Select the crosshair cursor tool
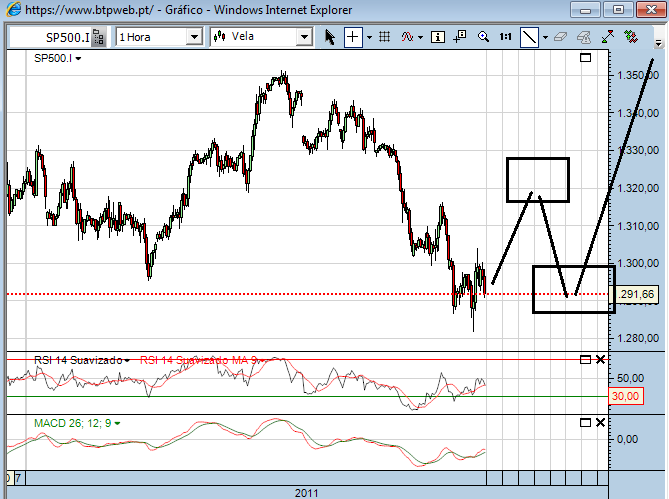The width and height of the screenshot is (669, 499). coord(352,37)
